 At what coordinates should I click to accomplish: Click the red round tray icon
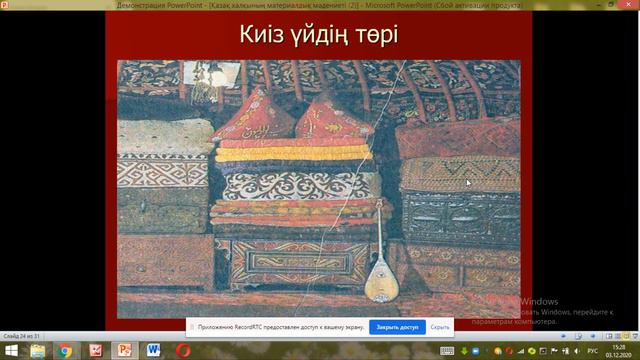[x=509, y=351]
